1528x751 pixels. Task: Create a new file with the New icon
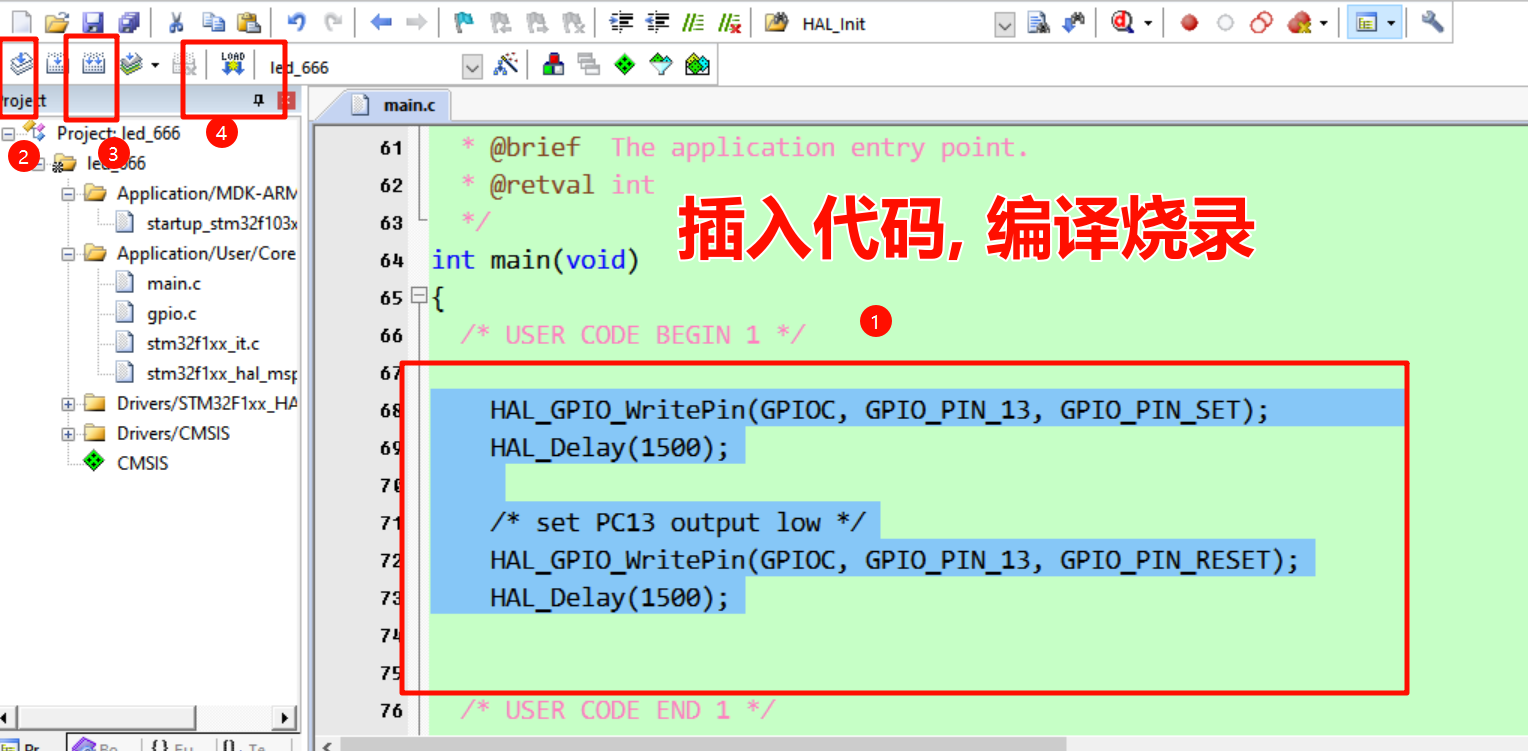(20, 23)
